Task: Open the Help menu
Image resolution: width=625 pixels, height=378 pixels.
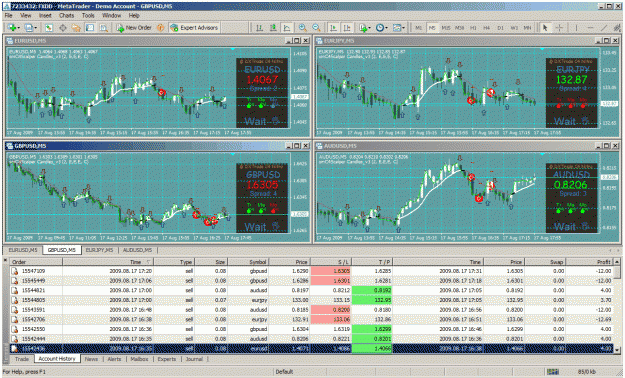Action: 134,16
